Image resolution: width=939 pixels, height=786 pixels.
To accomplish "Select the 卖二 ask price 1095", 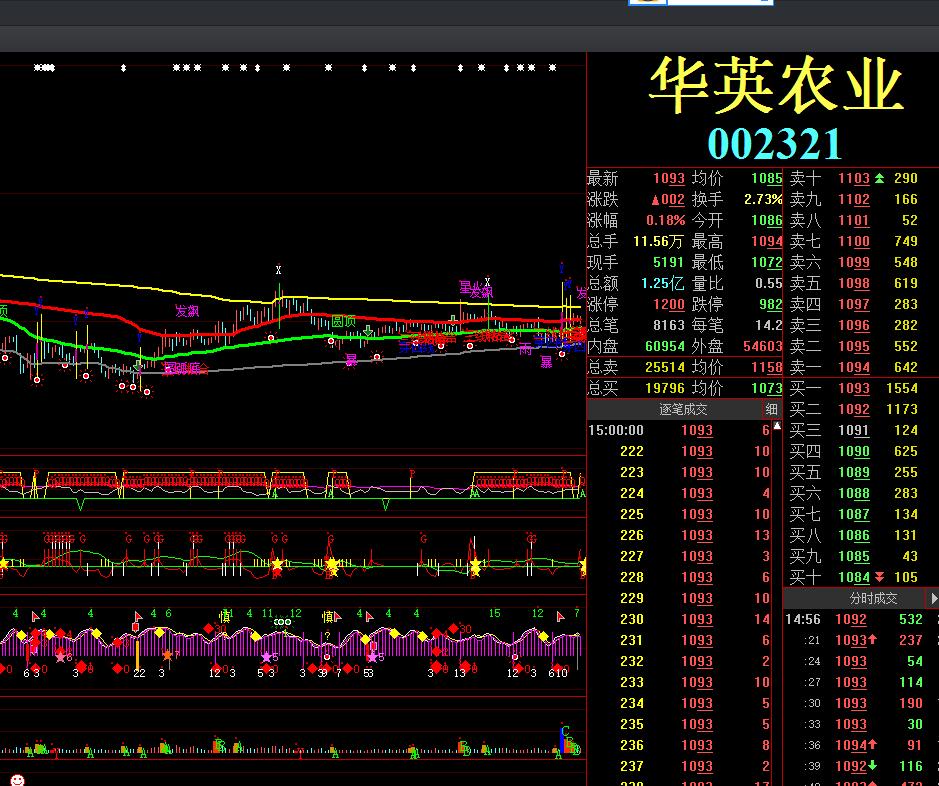I will (853, 346).
